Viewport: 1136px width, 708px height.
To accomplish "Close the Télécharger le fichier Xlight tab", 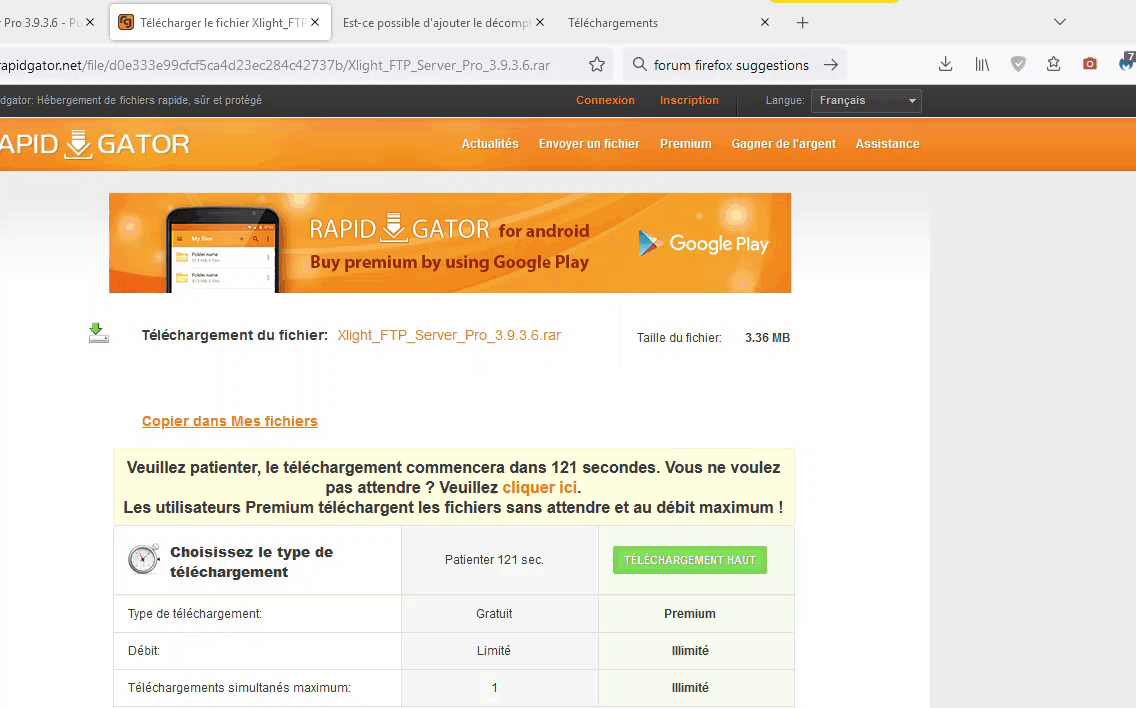I will pyautogui.click(x=315, y=22).
